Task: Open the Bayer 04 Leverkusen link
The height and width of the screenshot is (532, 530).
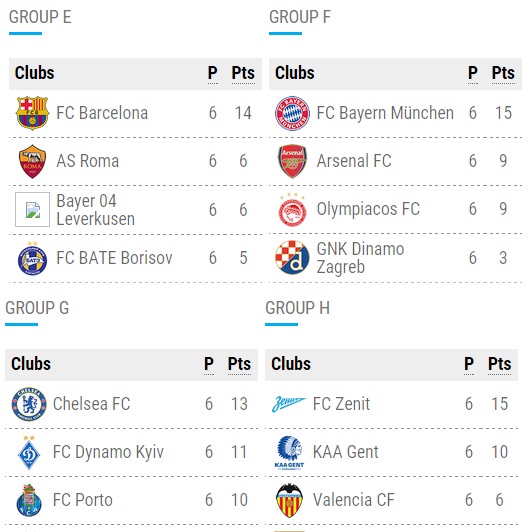Action: tap(95, 210)
